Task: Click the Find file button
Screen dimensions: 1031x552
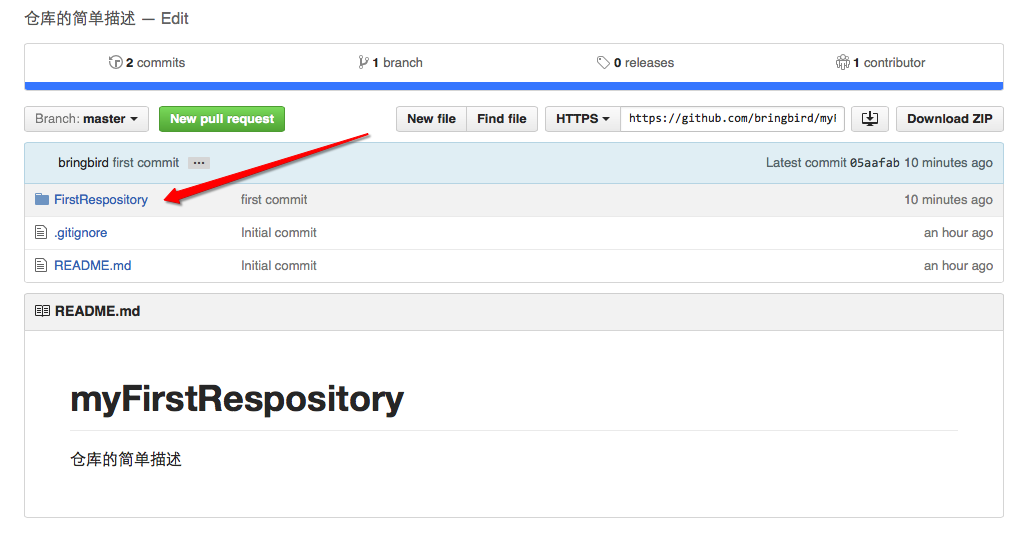Action: (502, 119)
